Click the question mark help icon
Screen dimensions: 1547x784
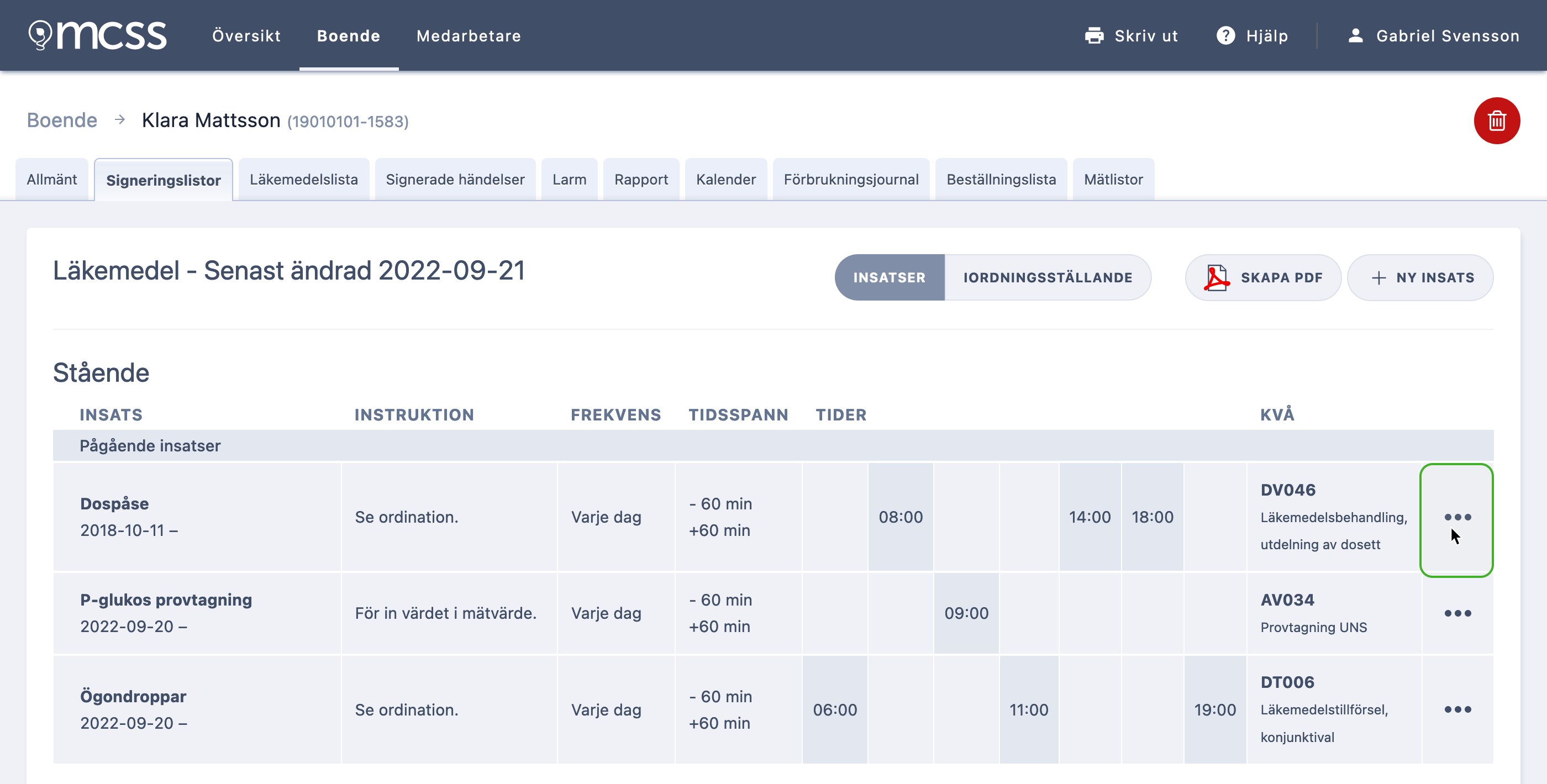coord(1225,36)
